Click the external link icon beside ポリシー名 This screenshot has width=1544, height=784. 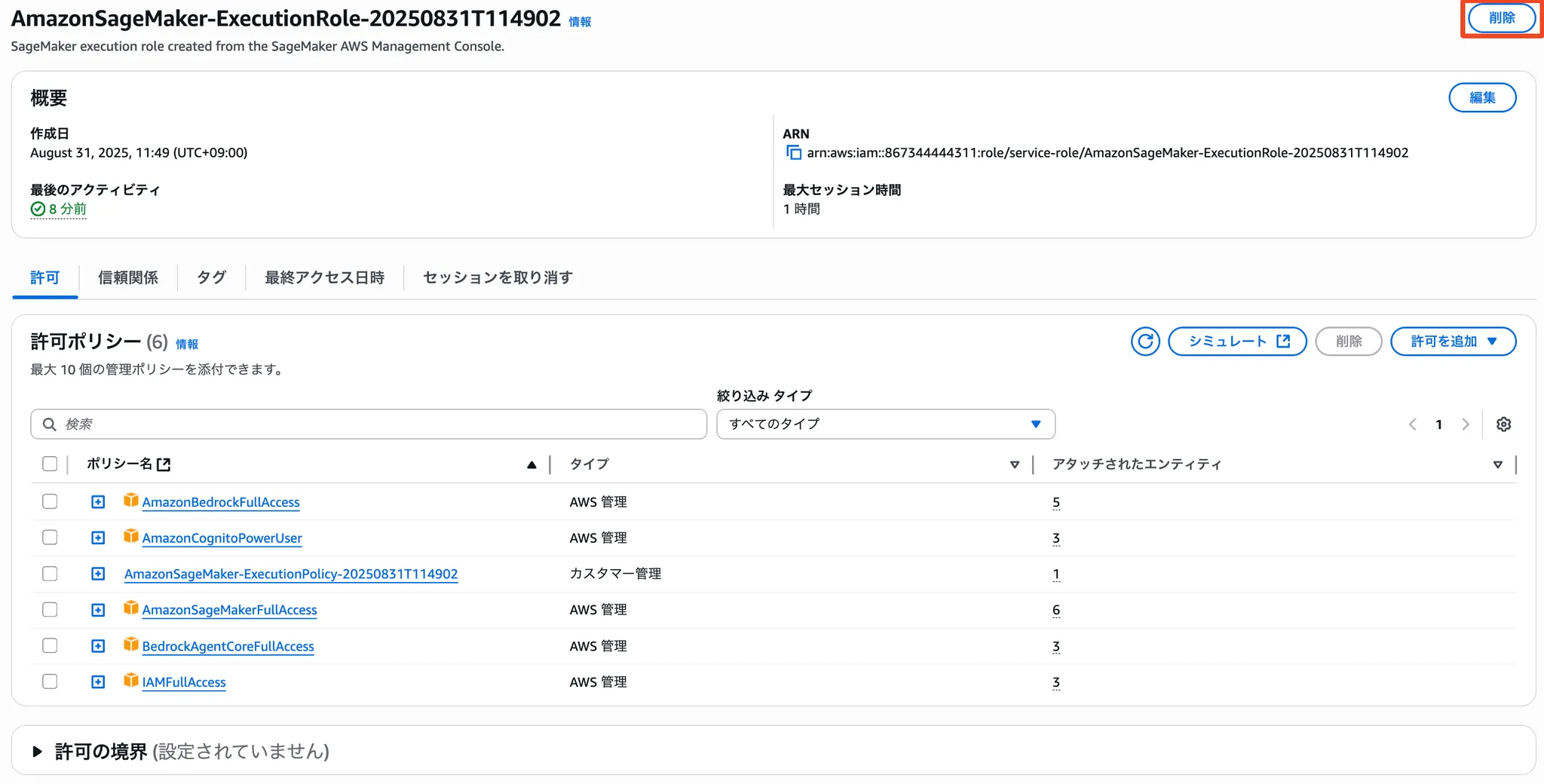[164, 464]
